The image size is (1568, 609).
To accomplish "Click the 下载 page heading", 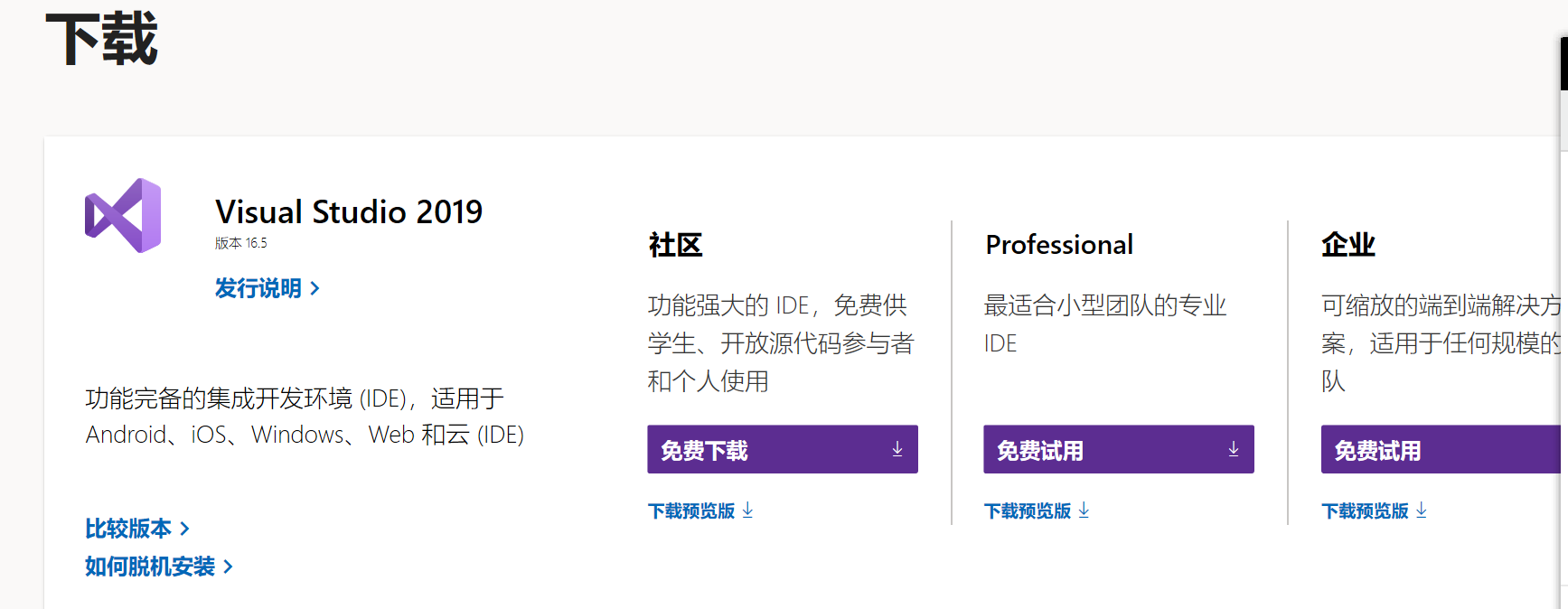I will (102, 40).
